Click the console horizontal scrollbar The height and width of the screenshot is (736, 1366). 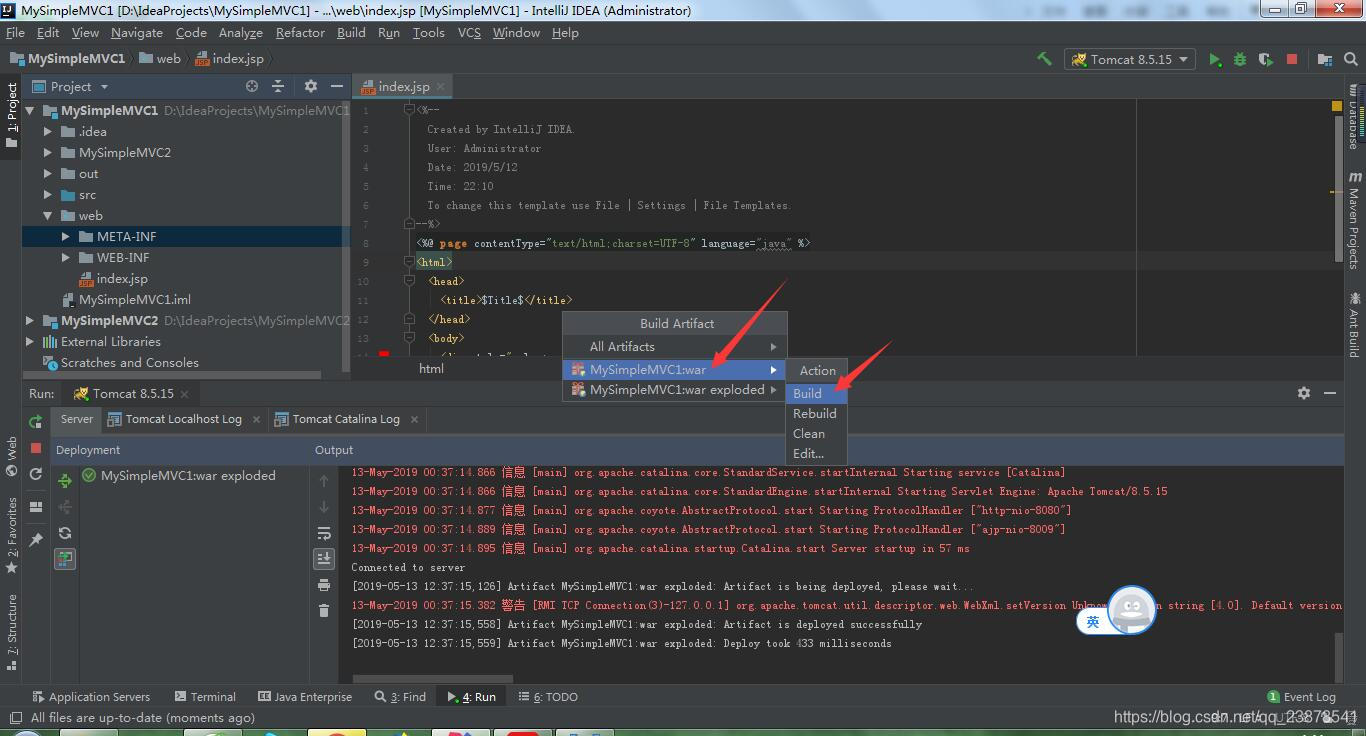[433, 679]
